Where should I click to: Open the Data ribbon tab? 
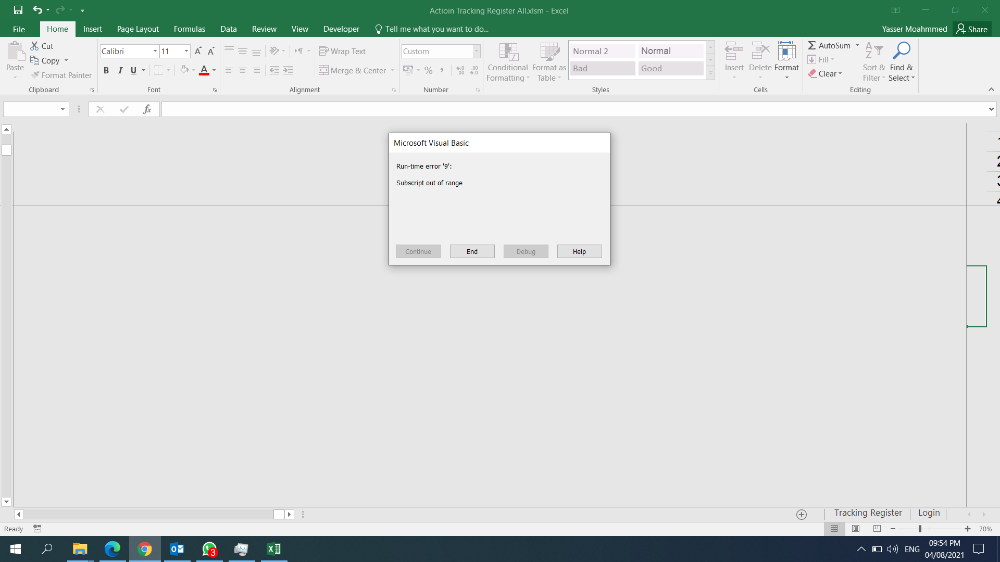point(228,29)
